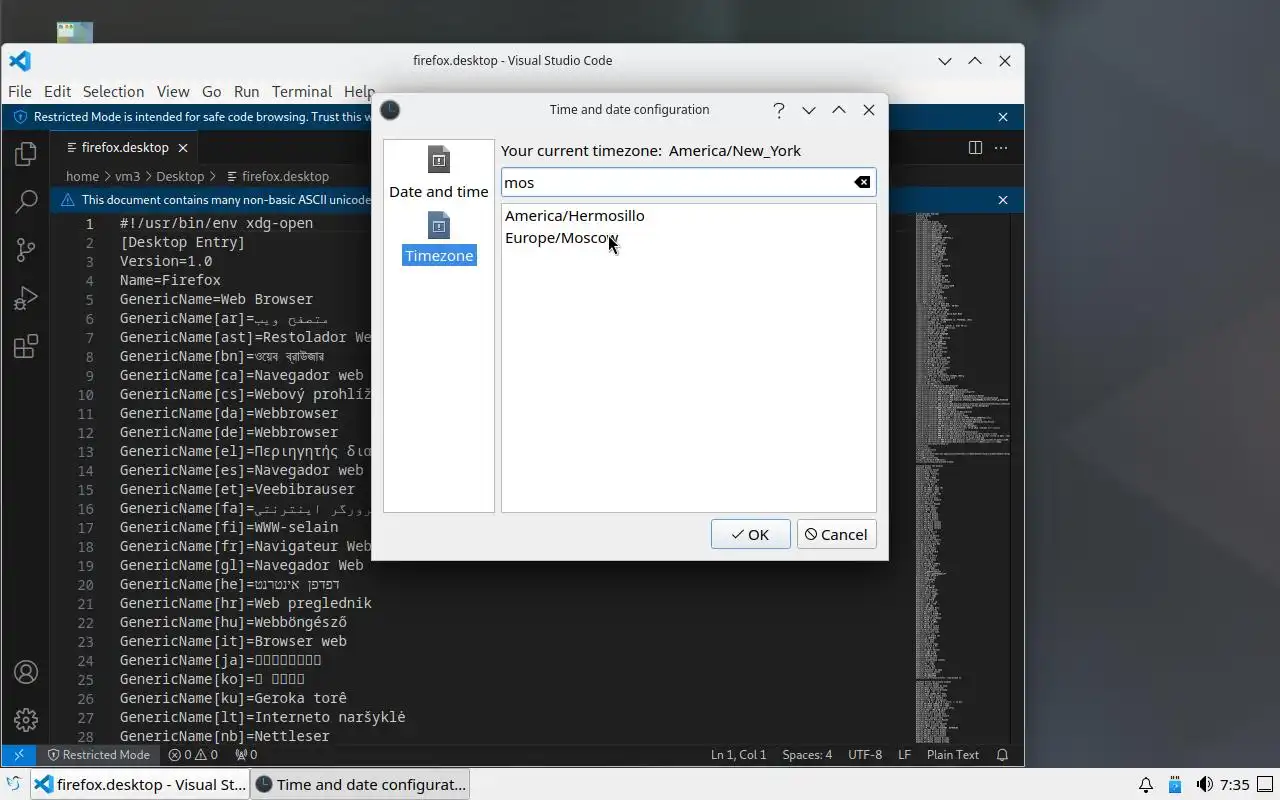Viewport: 1280px width, 800px height.
Task: Close the firefox.desktop editor tab
Action: (183, 148)
